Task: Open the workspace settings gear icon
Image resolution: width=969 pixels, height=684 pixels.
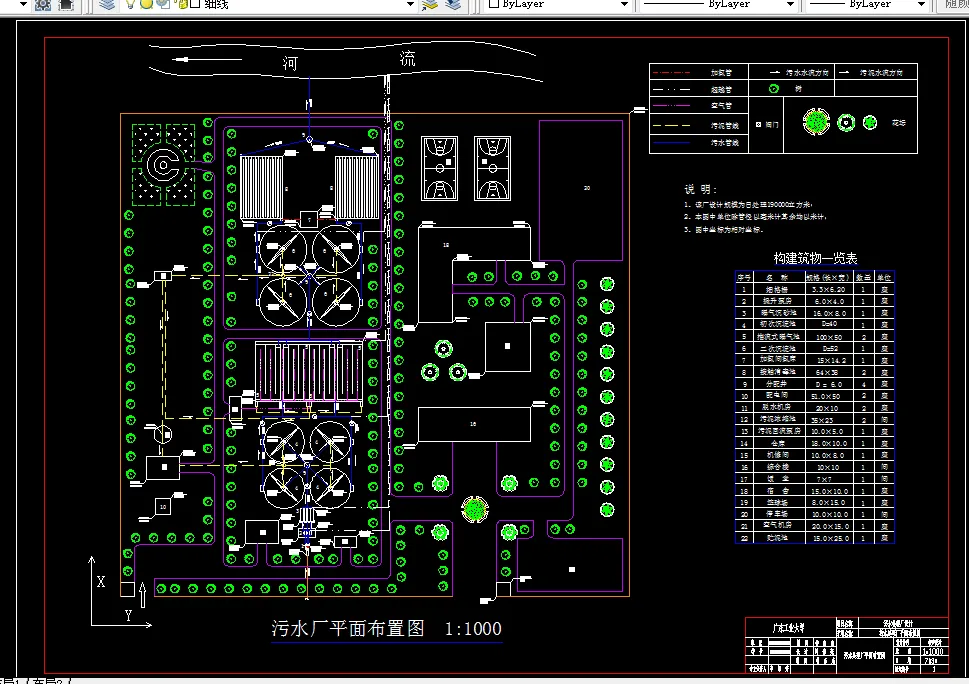Action: click(x=43, y=5)
